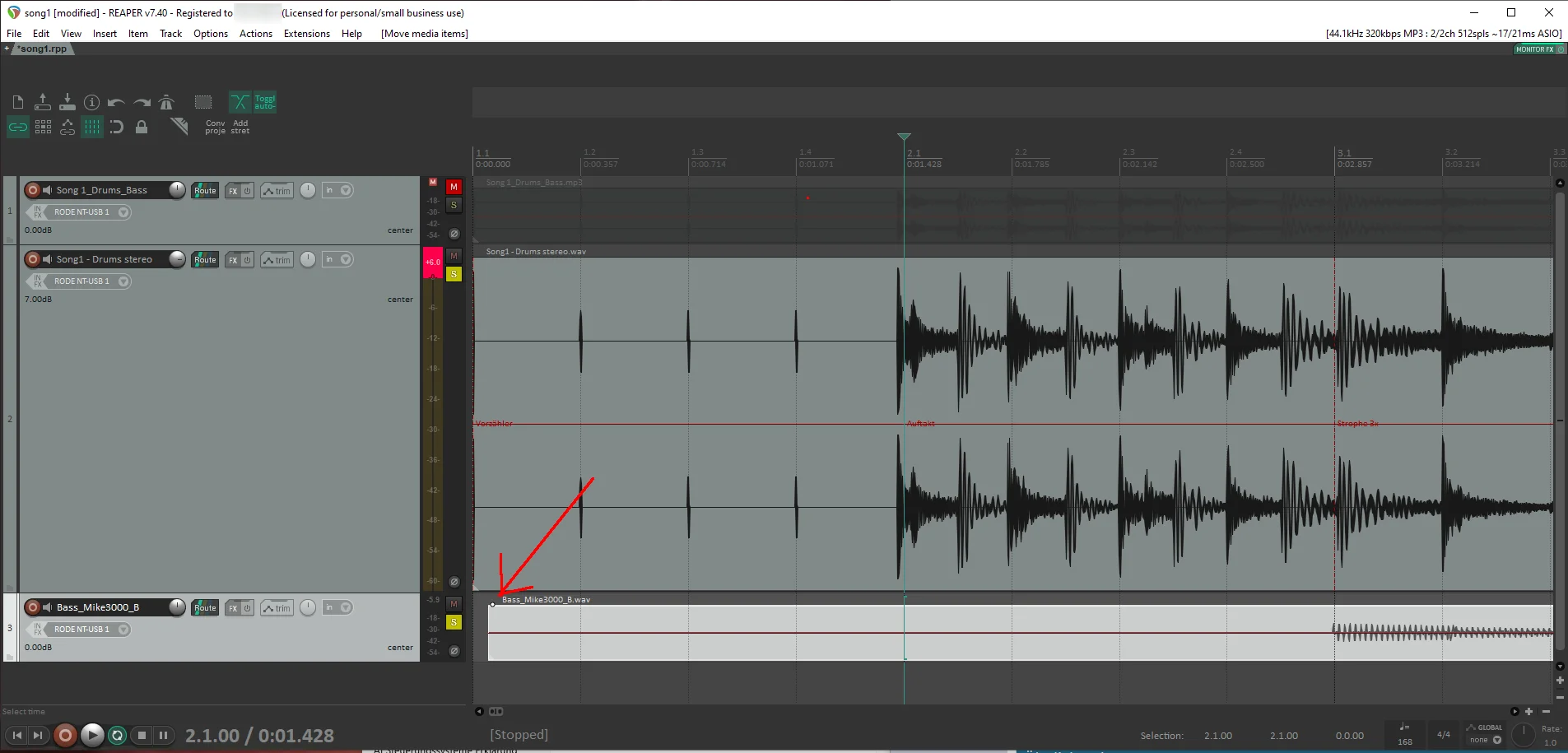Open the Project settings info icon
Screen dimensions: 1568x753
91,102
